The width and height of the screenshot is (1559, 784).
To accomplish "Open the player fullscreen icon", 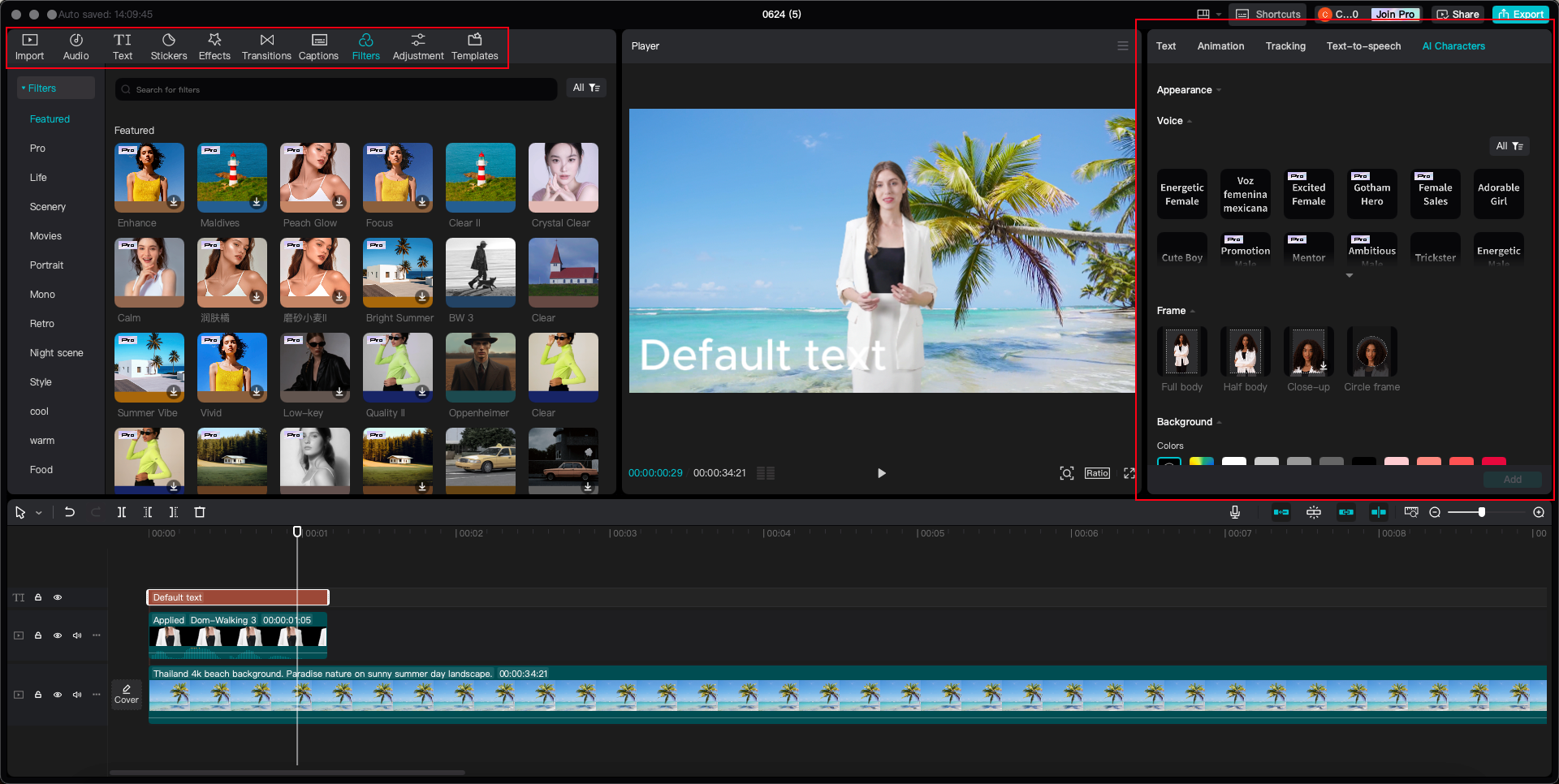I will pyautogui.click(x=1129, y=473).
